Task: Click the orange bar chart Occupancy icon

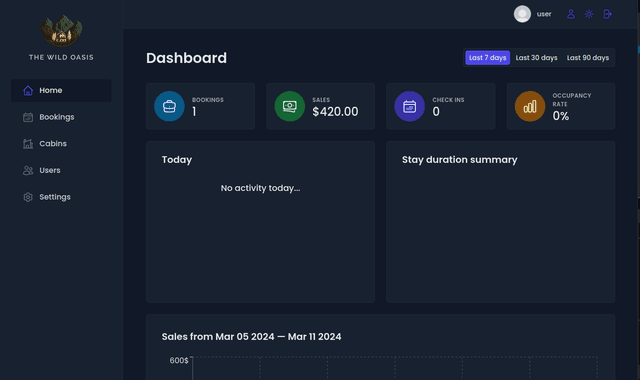Action: (x=530, y=106)
